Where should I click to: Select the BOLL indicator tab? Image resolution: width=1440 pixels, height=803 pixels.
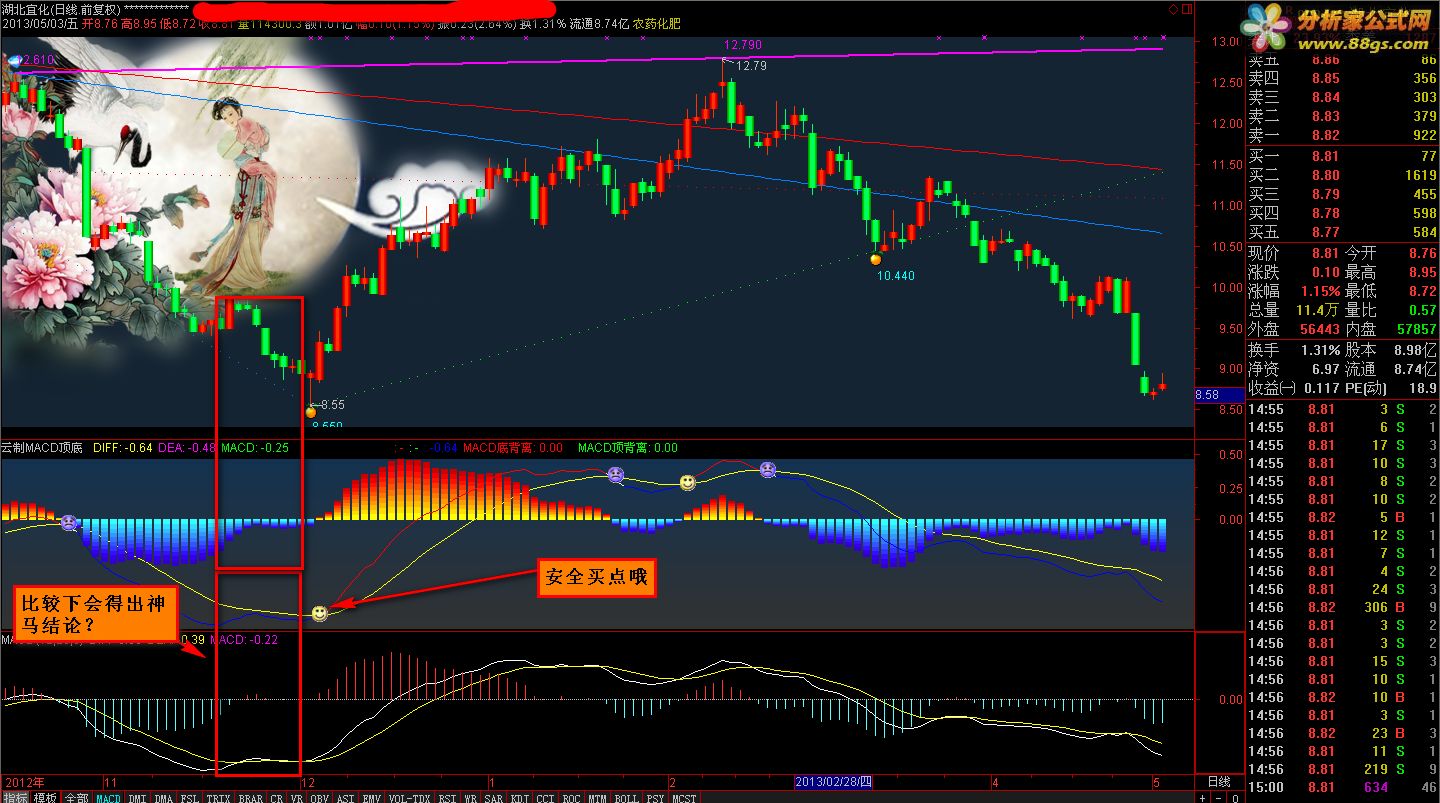626,798
